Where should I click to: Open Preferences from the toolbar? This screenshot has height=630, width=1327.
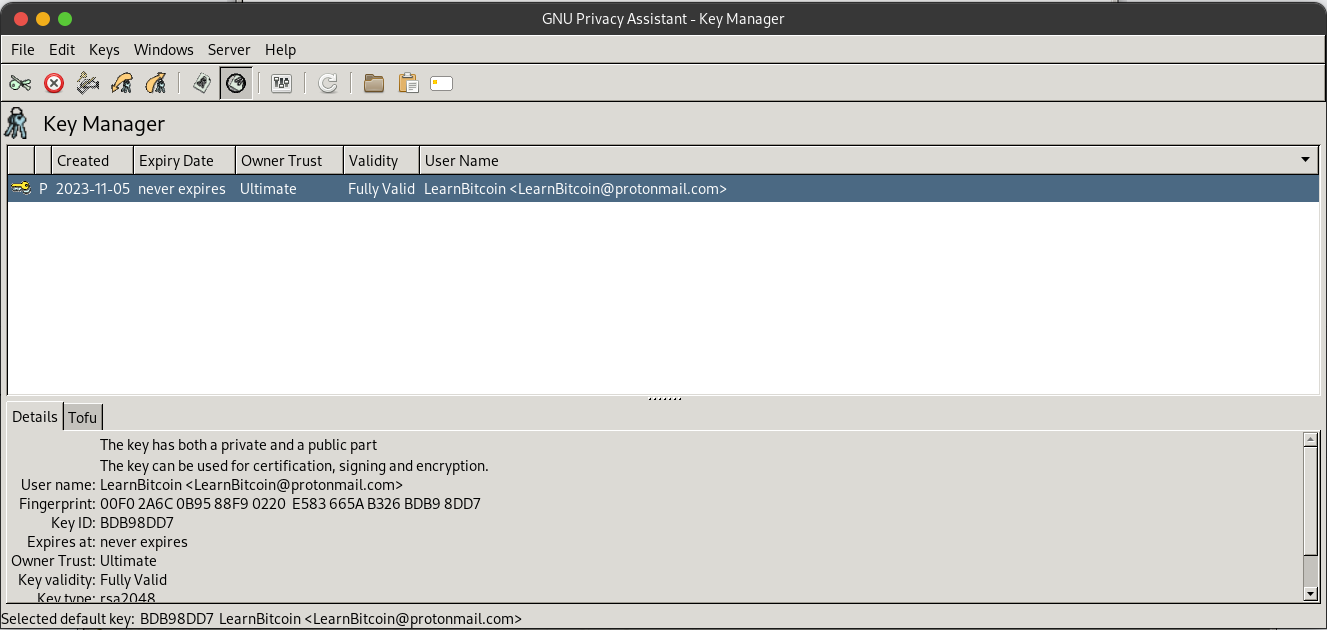282,84
